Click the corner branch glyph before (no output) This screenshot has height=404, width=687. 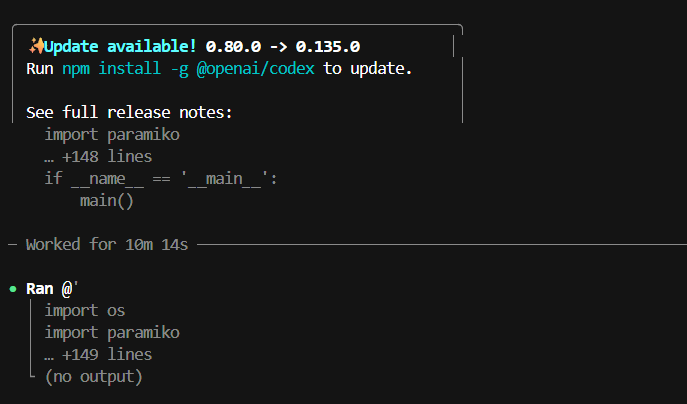[x=32, y=373]
